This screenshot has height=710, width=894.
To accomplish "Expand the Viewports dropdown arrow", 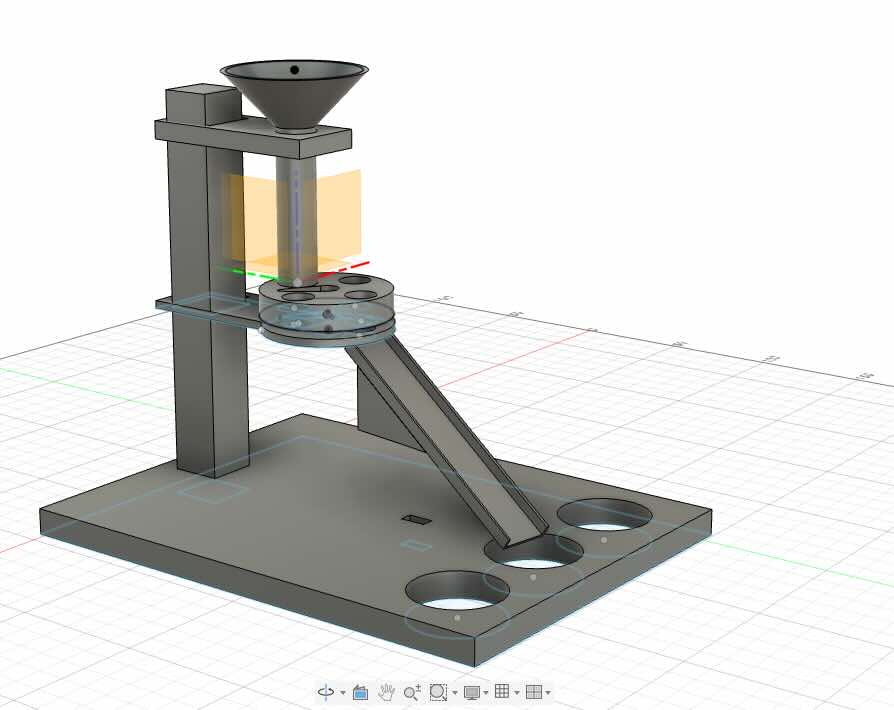I will tap(548, 693).
